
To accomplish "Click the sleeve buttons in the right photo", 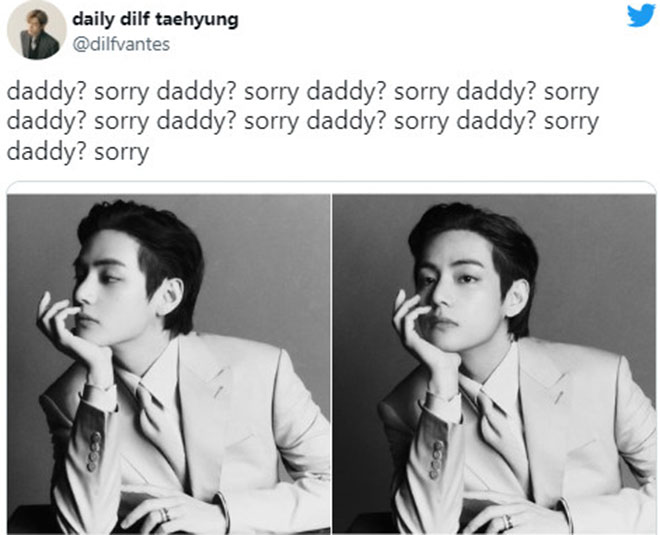I will 436,459.
